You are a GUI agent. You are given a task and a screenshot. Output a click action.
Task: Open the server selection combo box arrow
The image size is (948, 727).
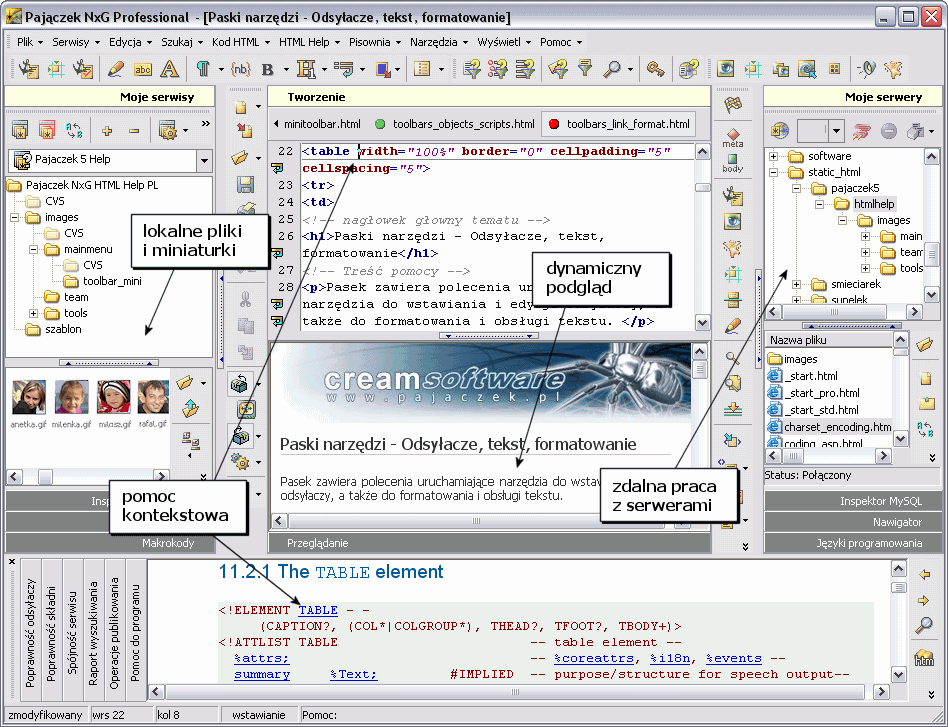point(836,131)
